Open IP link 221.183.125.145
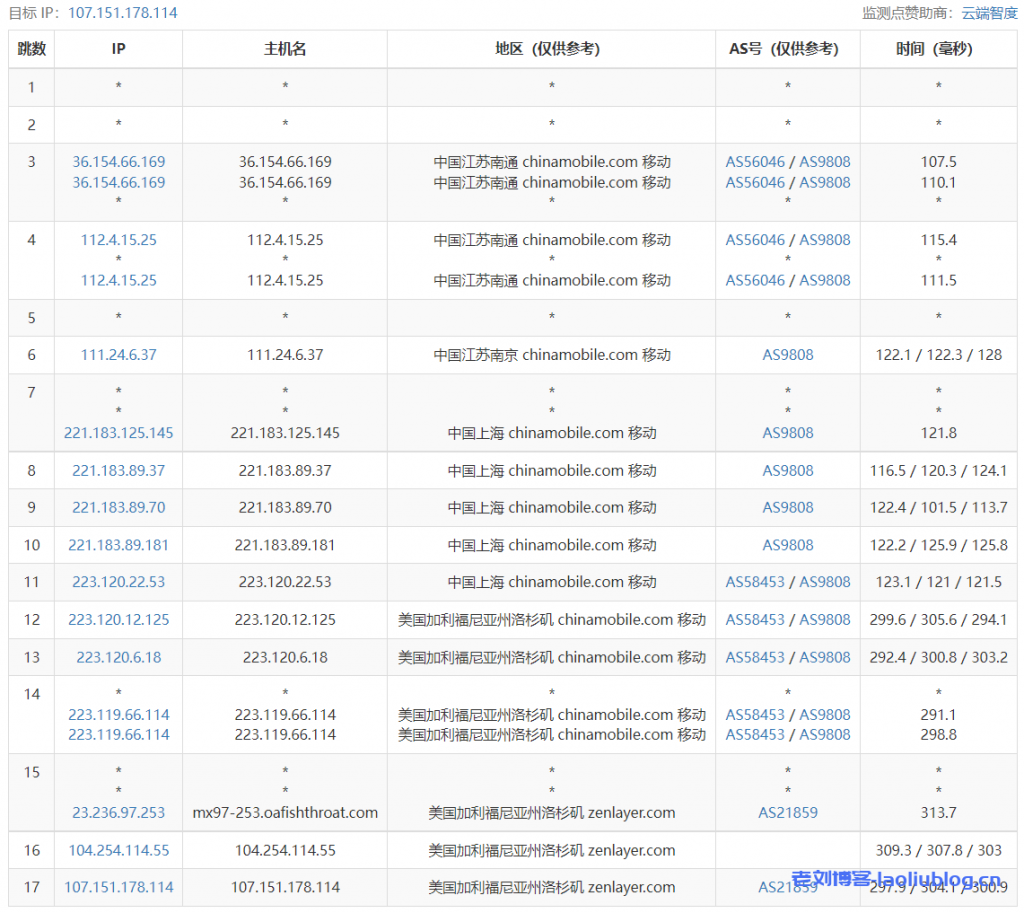This screenshot has width=1024, height=913. point(118,433)
